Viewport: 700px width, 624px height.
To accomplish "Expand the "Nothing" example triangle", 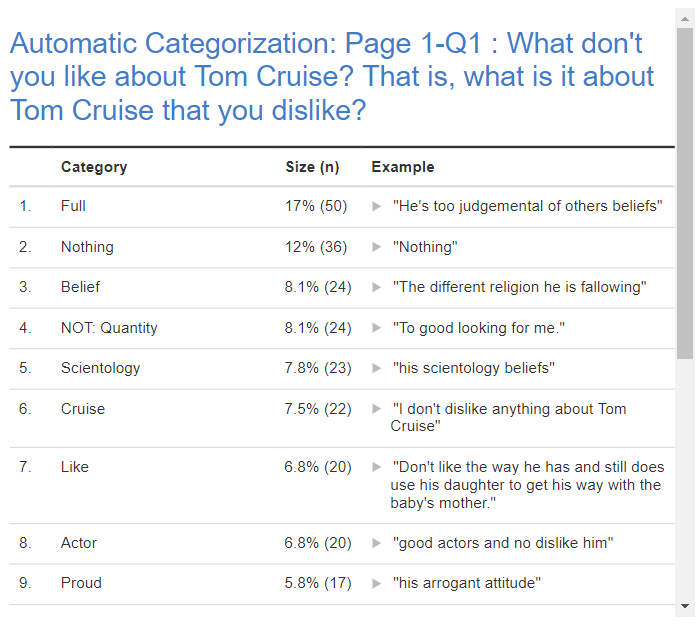I will pos(377,247).
